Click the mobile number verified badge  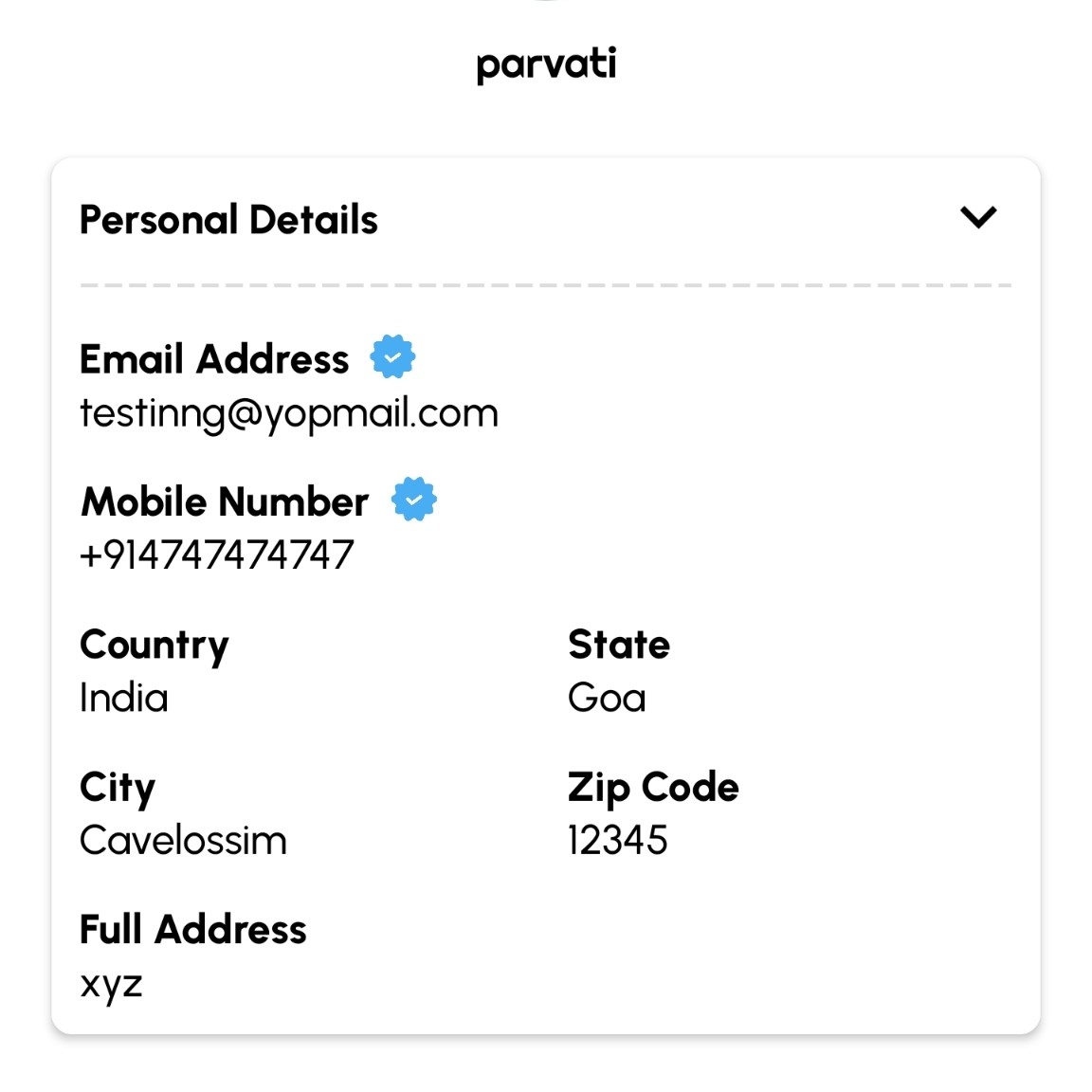point(414,500)
